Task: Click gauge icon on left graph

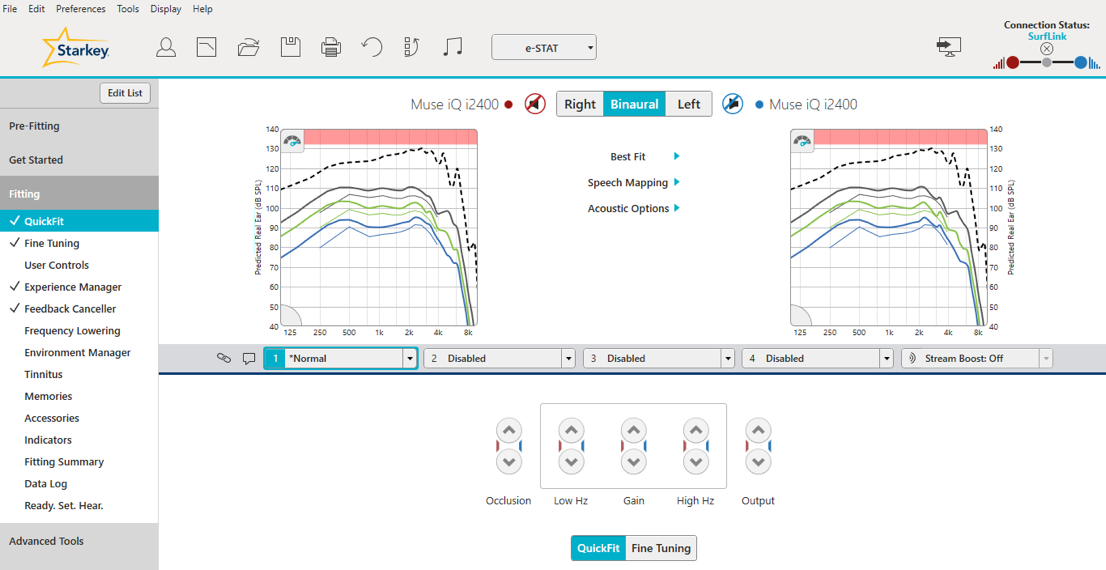Action: coord(292,140)
